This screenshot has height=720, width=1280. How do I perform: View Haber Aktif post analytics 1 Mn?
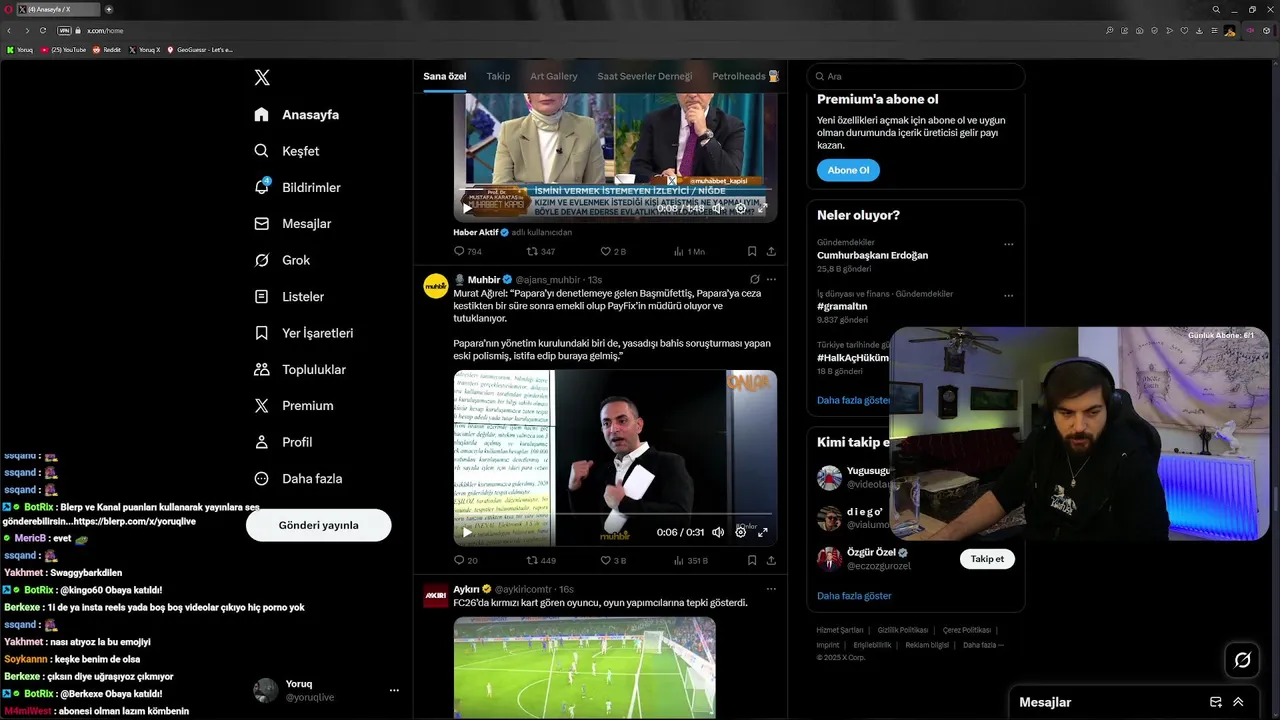click(689, 252)
